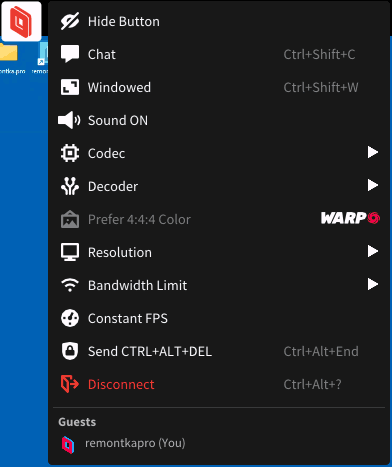
Task: Click the gauge Constant FPS icon
Action: pyautogui.click(x=70, y=318)
